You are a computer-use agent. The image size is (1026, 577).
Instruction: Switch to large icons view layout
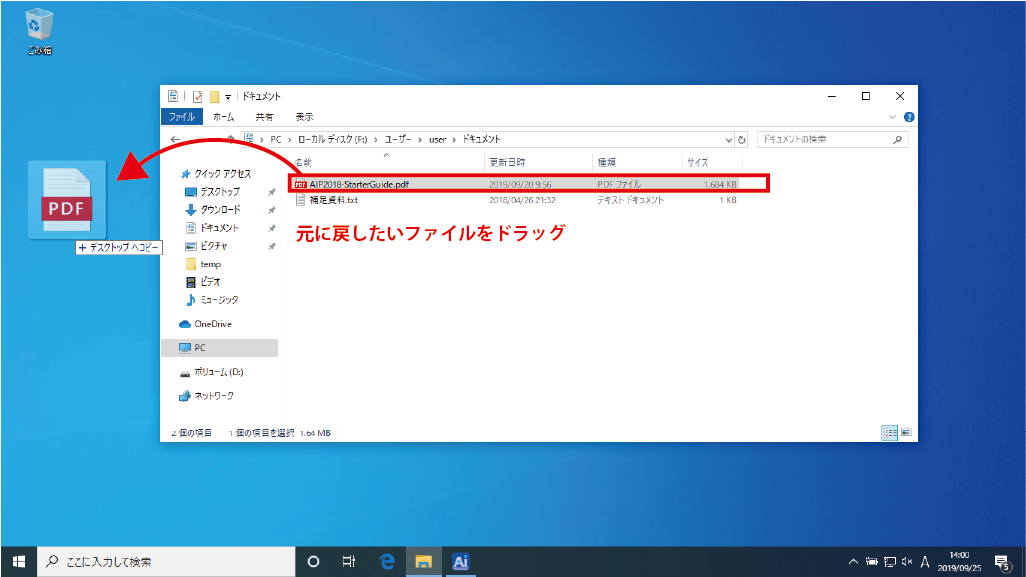tap(906, 432)
